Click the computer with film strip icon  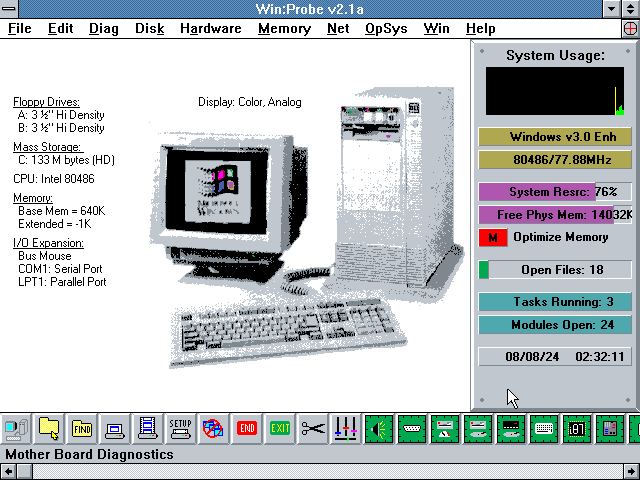(x=148, y=429)
